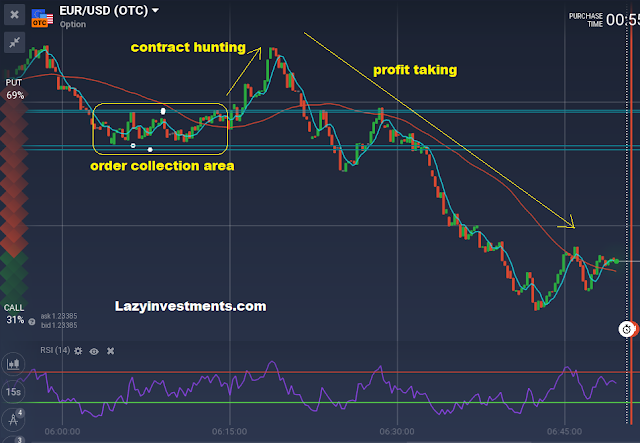Click the 06:45:00 time axis label
The width and height of the screenshot is (640, 443).
point(564,431)
